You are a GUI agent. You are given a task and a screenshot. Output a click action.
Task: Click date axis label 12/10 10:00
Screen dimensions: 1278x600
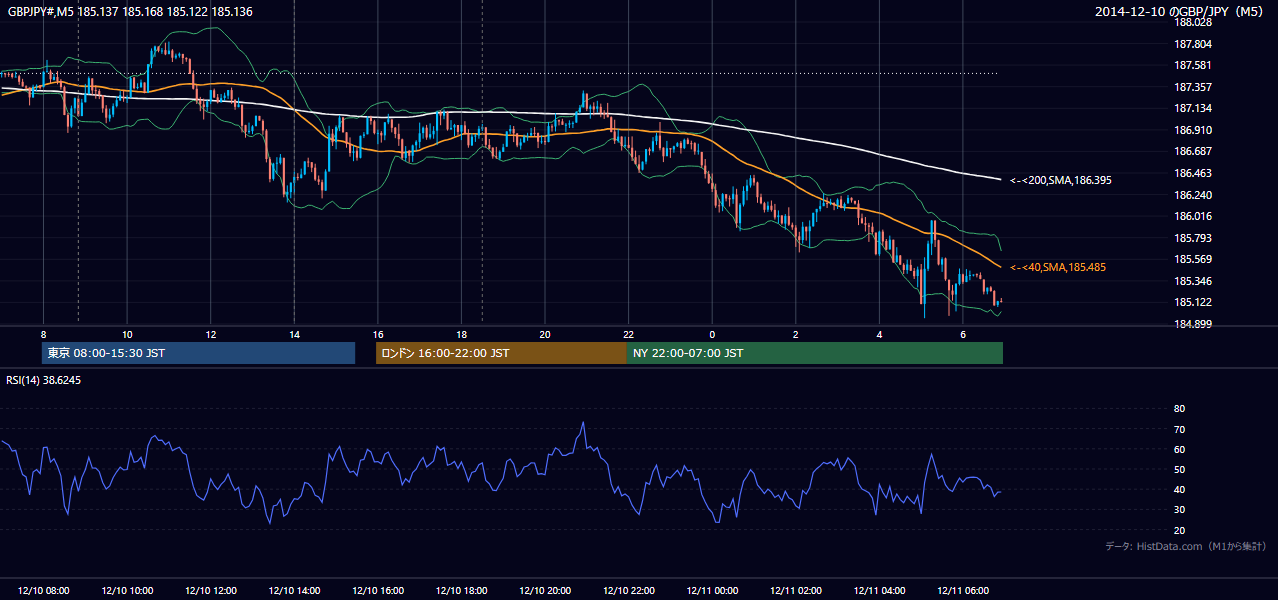coord(127,591)
